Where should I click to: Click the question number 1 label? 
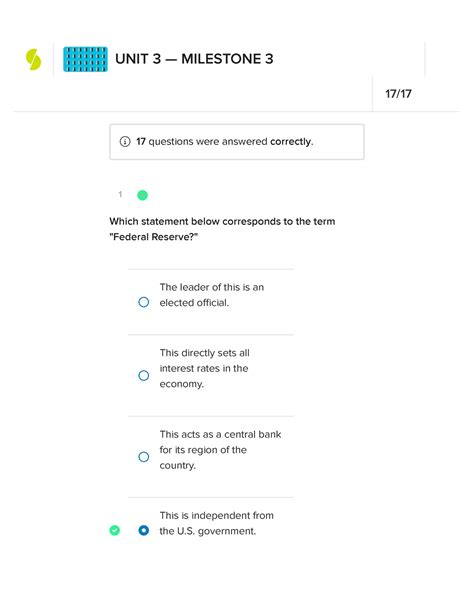tap(120, 194)
